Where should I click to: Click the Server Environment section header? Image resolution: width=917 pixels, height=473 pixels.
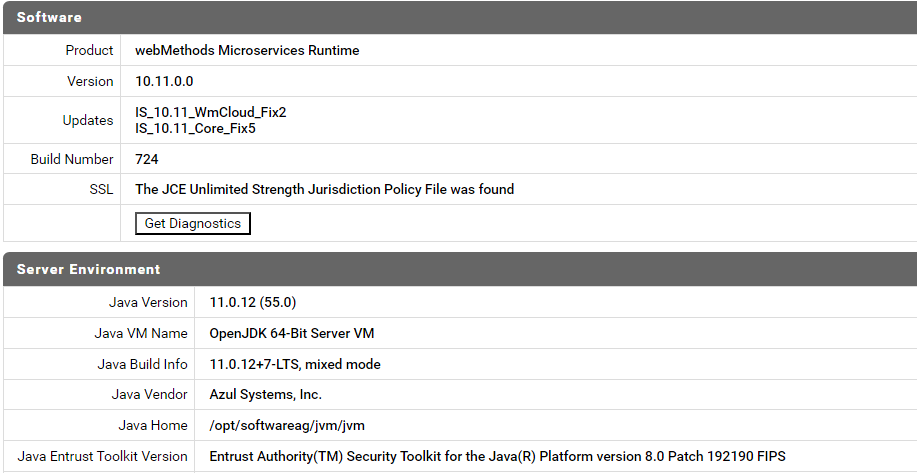[88, 270]
